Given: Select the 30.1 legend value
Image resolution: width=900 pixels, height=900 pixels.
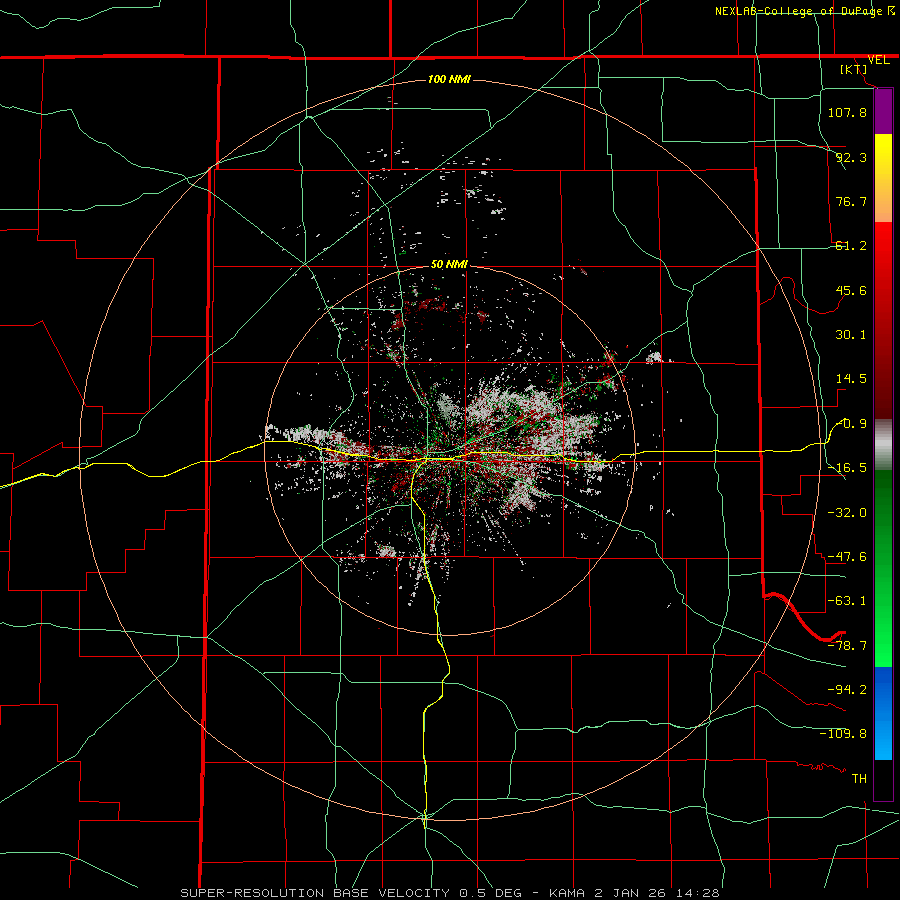Looking at the screenshot, I should click(851, 335).
